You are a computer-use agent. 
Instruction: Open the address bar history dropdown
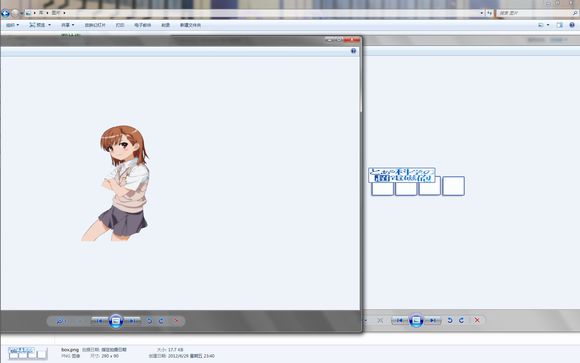[482, 13]
